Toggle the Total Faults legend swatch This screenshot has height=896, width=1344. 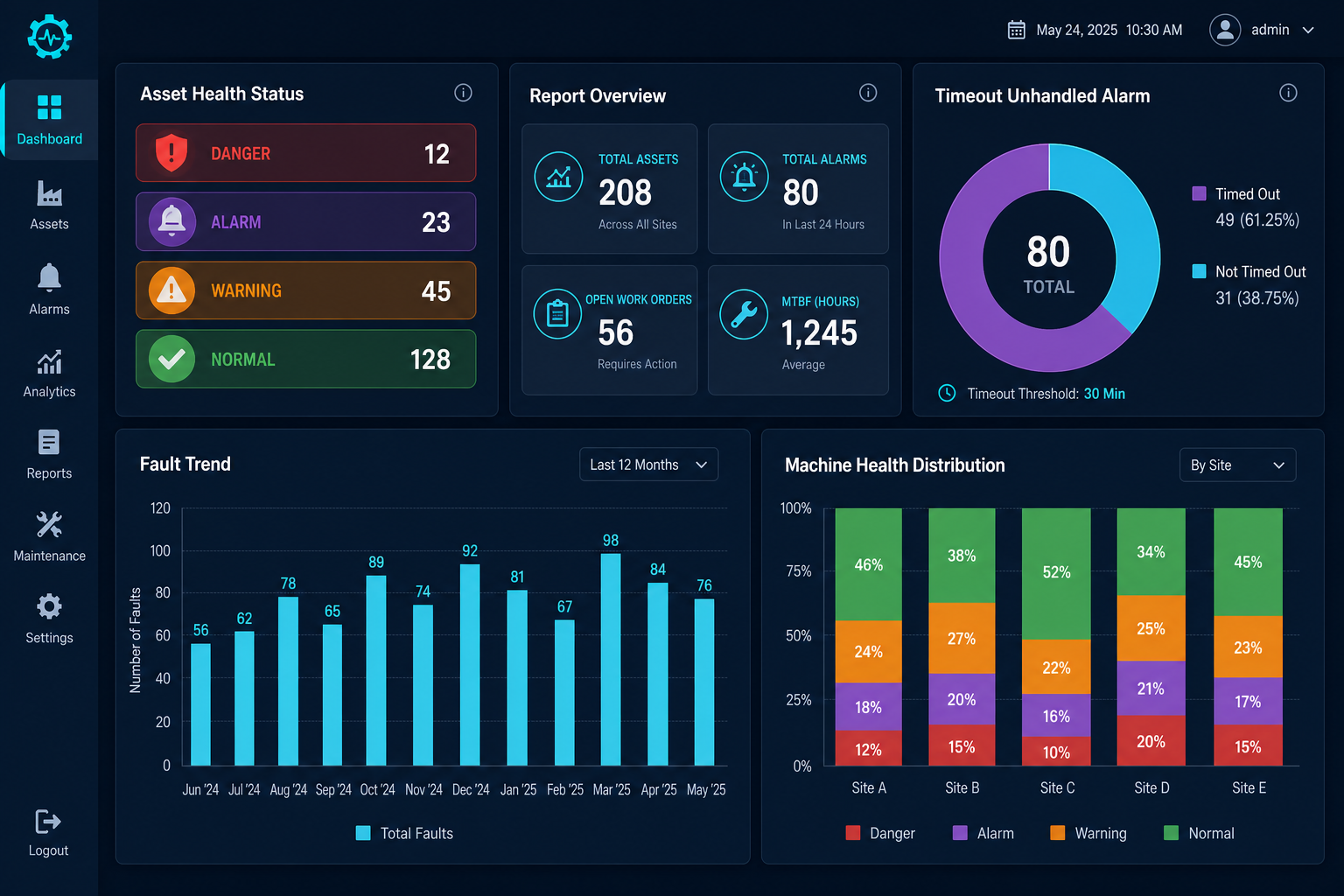click(x=363, y=833)
